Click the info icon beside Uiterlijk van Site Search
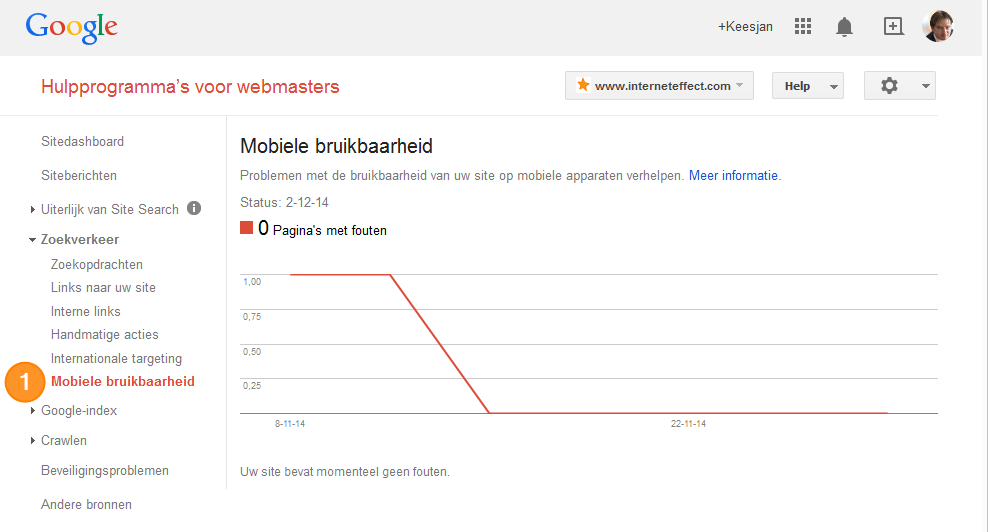The image size is (988, 532). pos(194,208)
